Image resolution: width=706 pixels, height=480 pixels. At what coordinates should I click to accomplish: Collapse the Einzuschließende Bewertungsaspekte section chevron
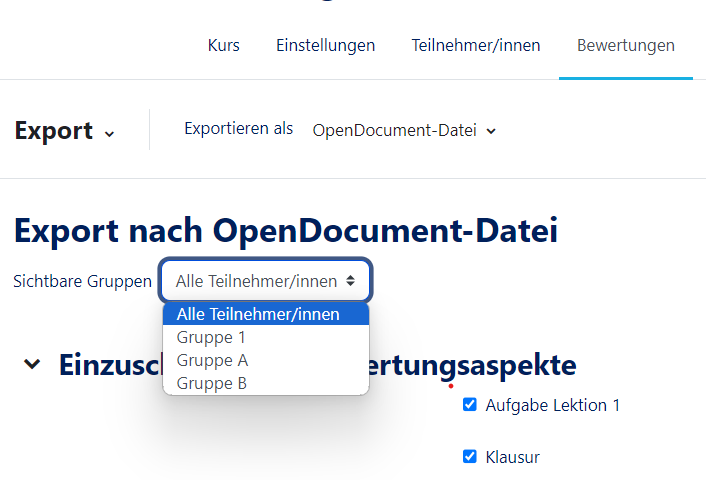pos(33,364)
